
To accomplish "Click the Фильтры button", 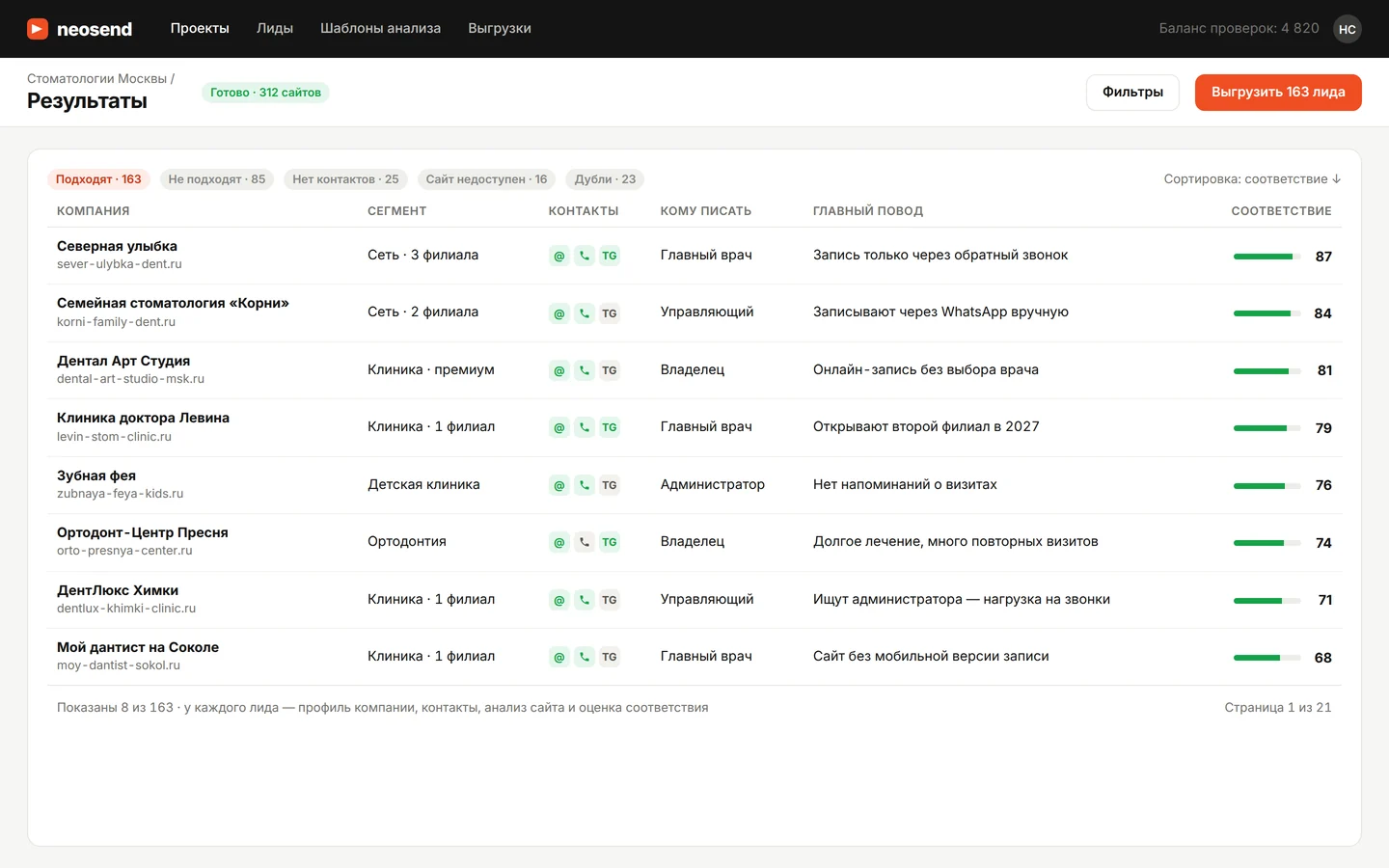I will coord(1132,93).
